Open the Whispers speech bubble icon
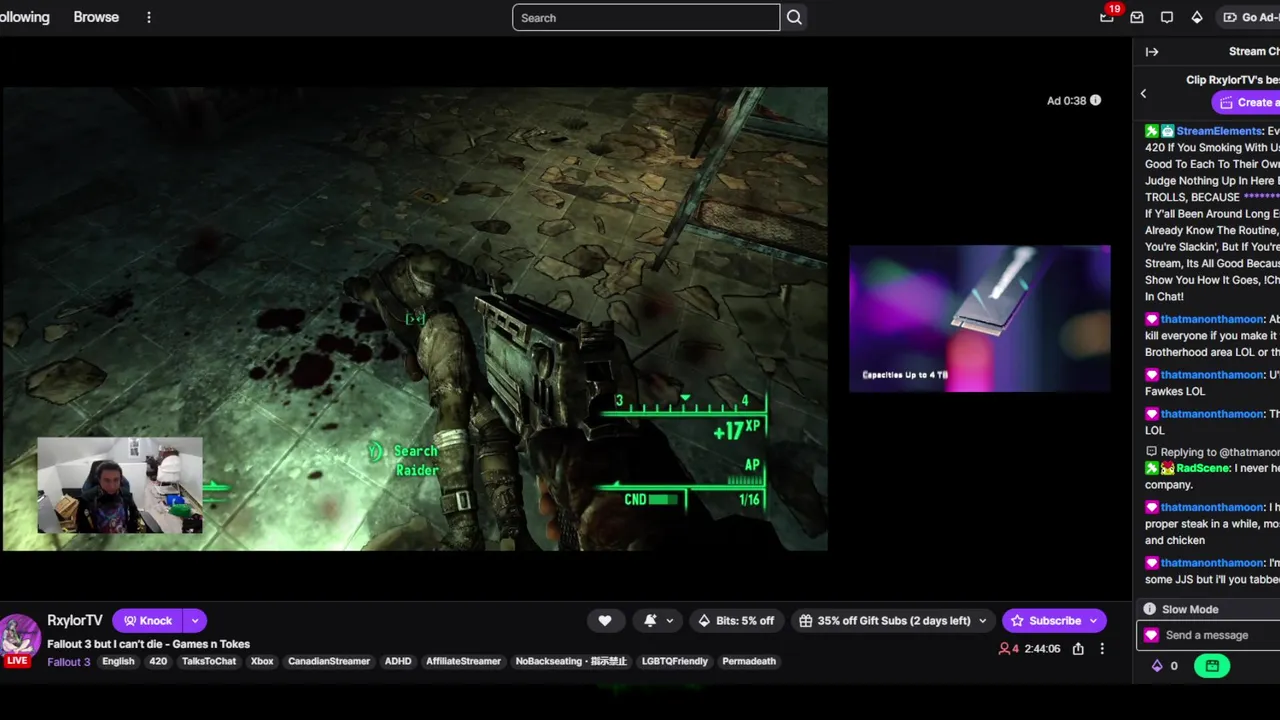This screenshot has height=720, width=1280. [1167, 17]
